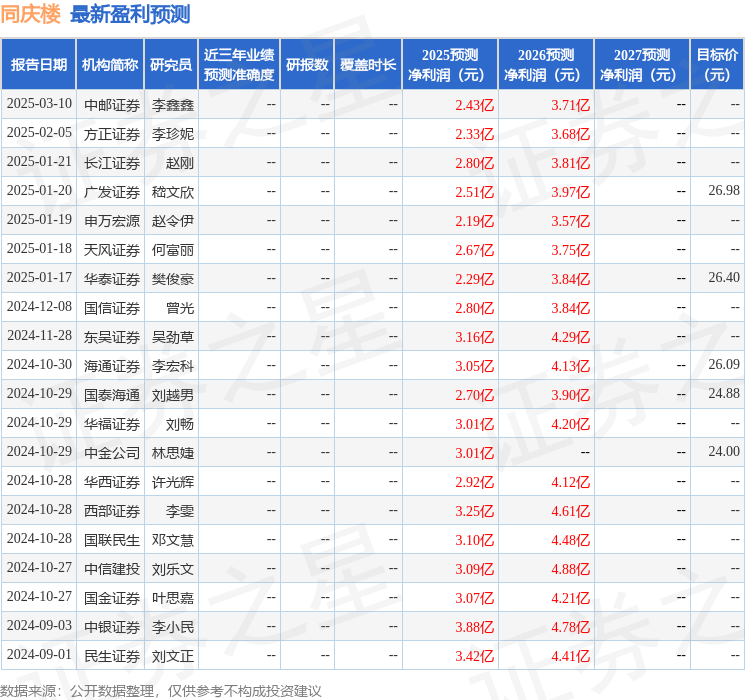Click analyst 叶思嘉

(x=173, y=598)
